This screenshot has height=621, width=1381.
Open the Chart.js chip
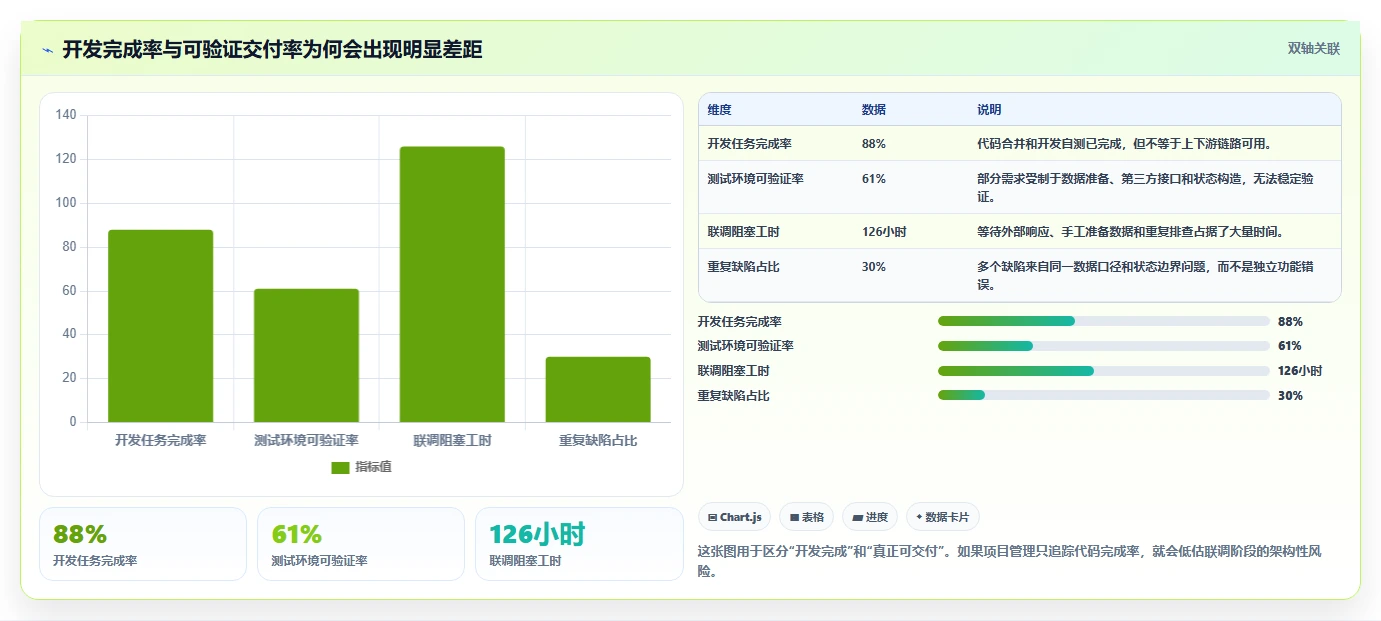(x=734, y=517)
